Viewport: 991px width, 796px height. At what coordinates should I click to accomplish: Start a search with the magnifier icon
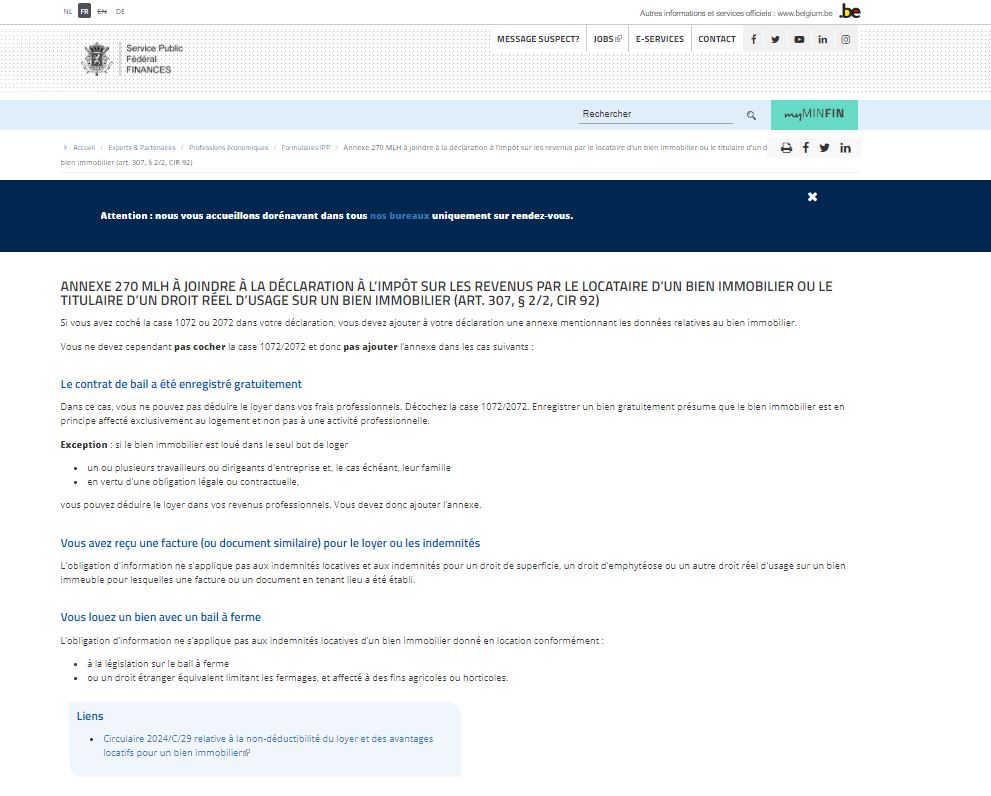tap(750, 114)
